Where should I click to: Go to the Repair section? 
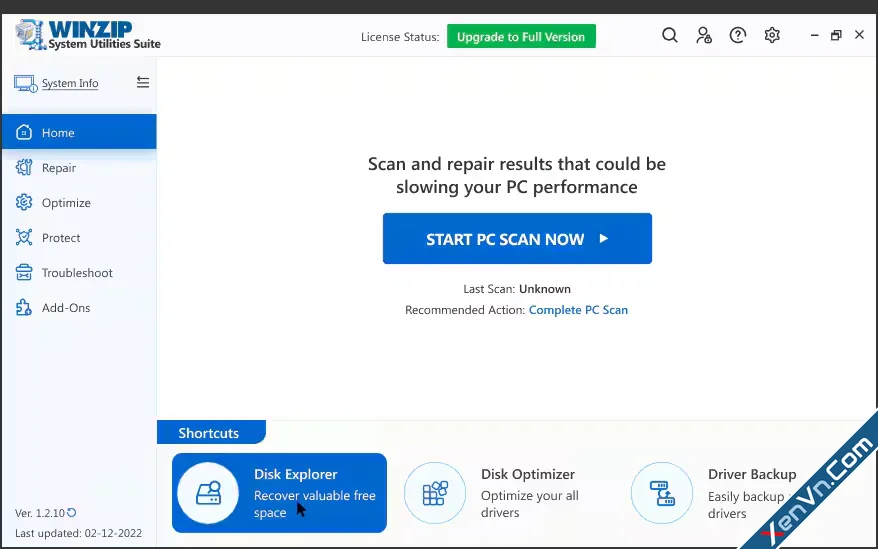coord(79,168)
